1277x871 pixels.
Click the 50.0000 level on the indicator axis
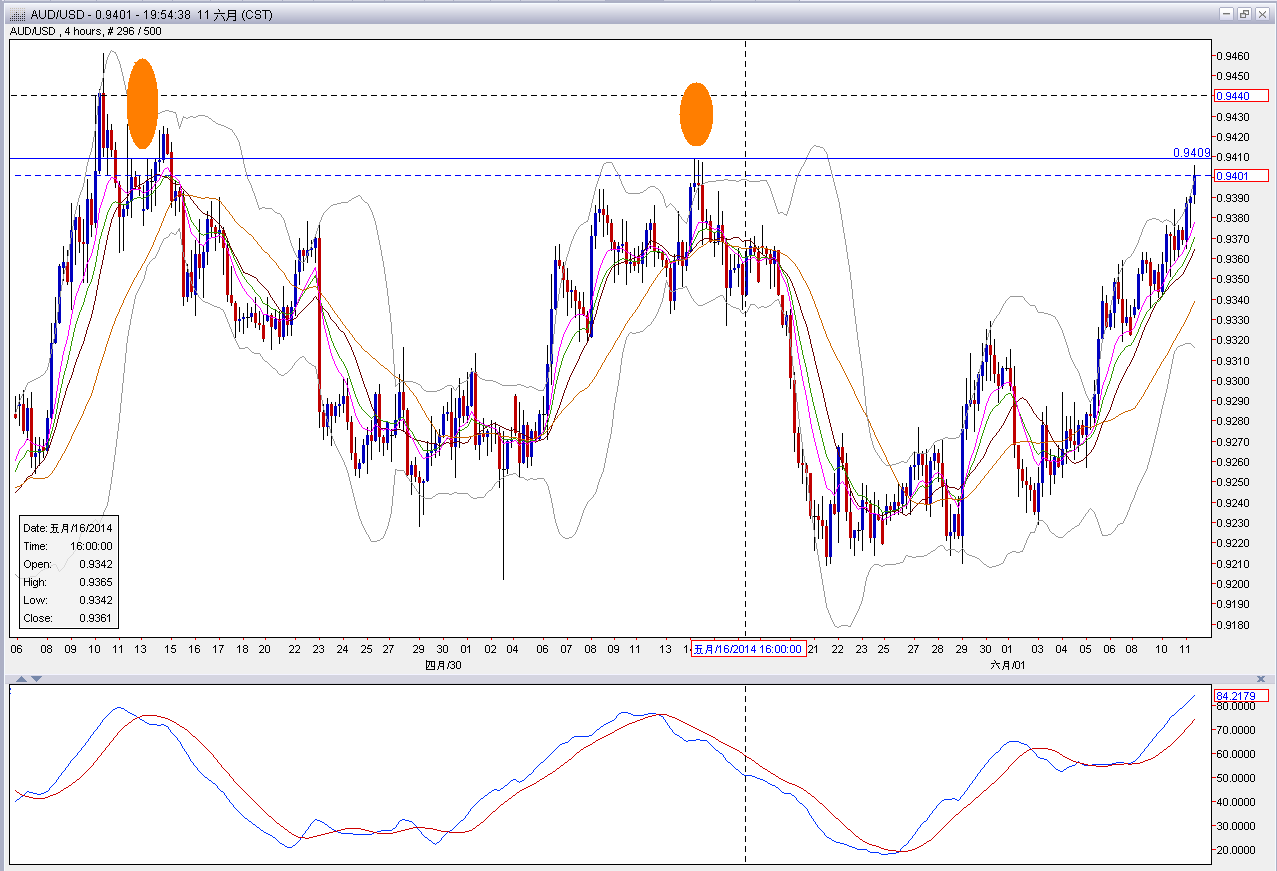coord(1236,778)
